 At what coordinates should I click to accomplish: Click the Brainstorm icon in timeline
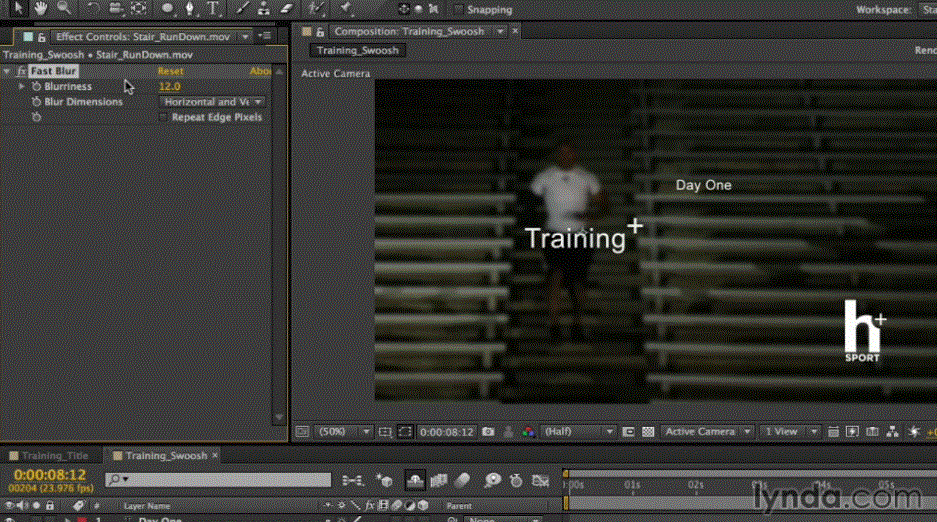coord(492,480)
